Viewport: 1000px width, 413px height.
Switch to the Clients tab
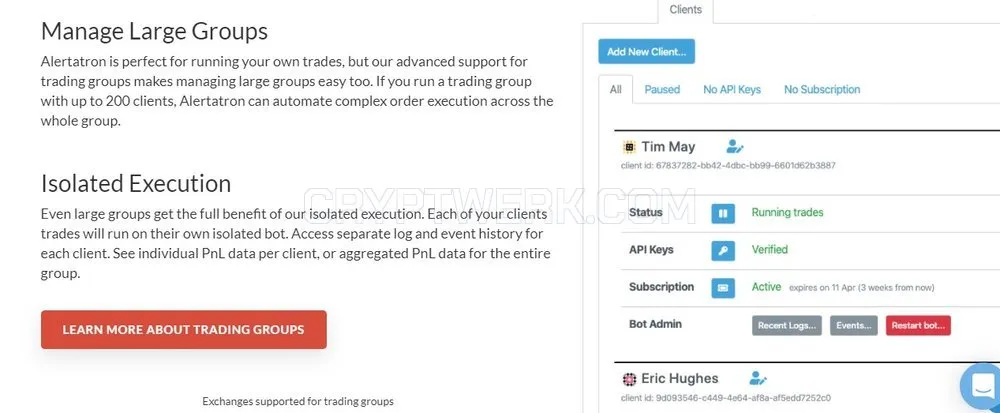click(x=686, y=10)
